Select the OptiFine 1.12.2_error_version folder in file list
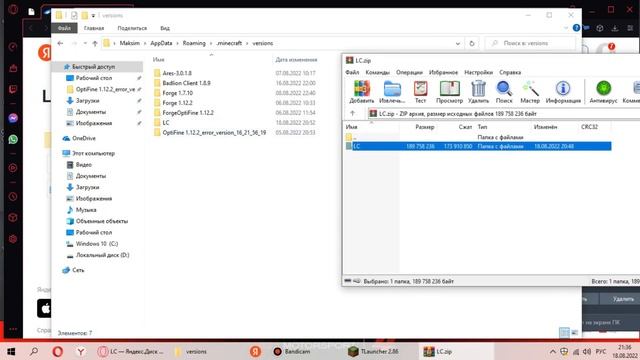 (x=214, y=133)
